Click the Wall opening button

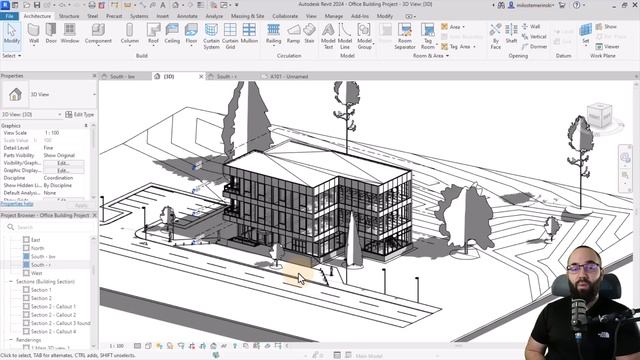coord(531,27)
